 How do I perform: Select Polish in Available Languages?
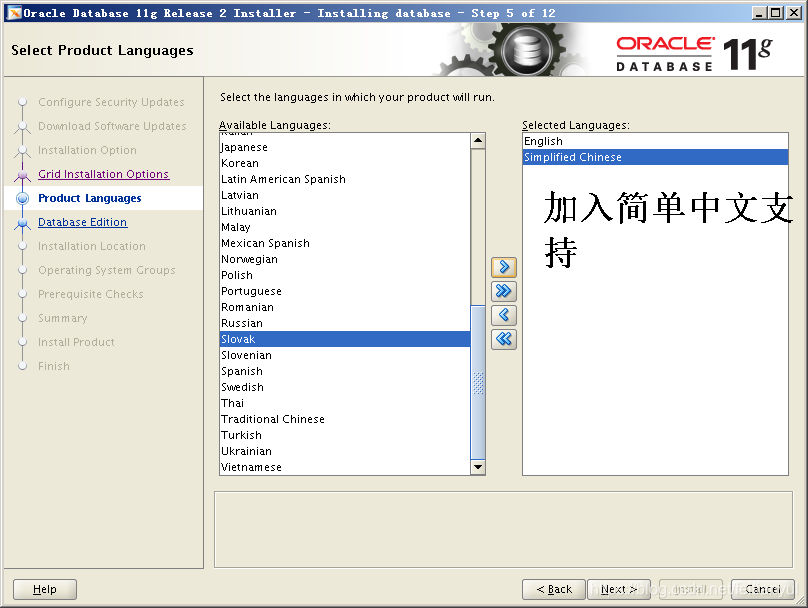[x=345, y=275]
